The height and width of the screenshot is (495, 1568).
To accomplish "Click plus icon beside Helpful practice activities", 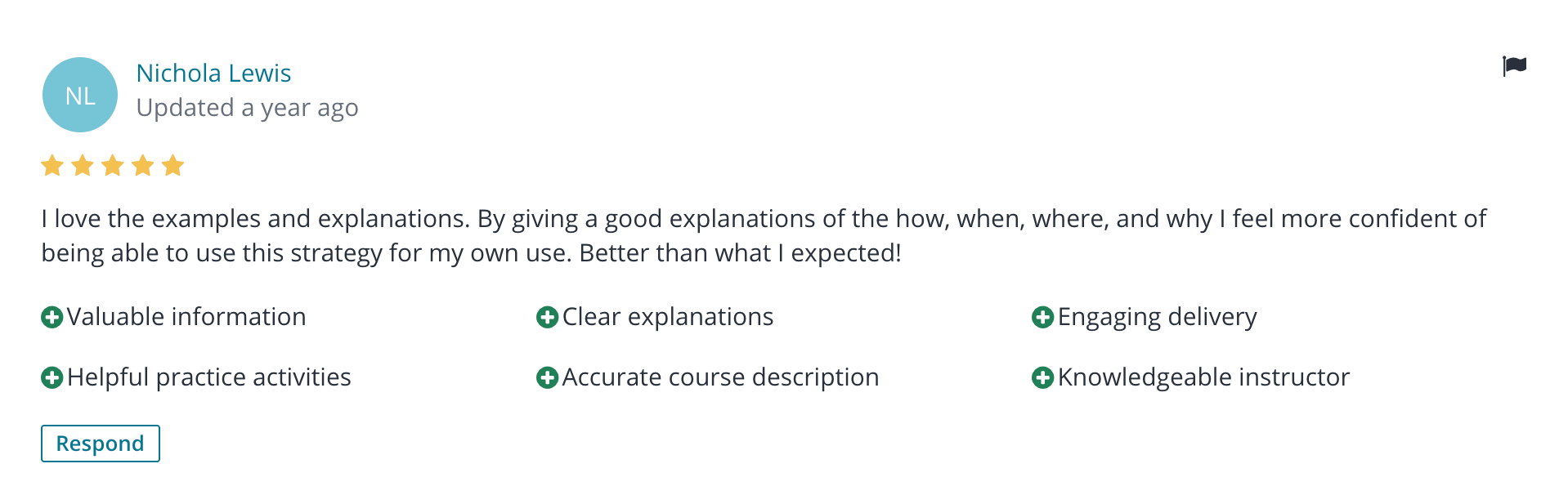I will (52, 377).
